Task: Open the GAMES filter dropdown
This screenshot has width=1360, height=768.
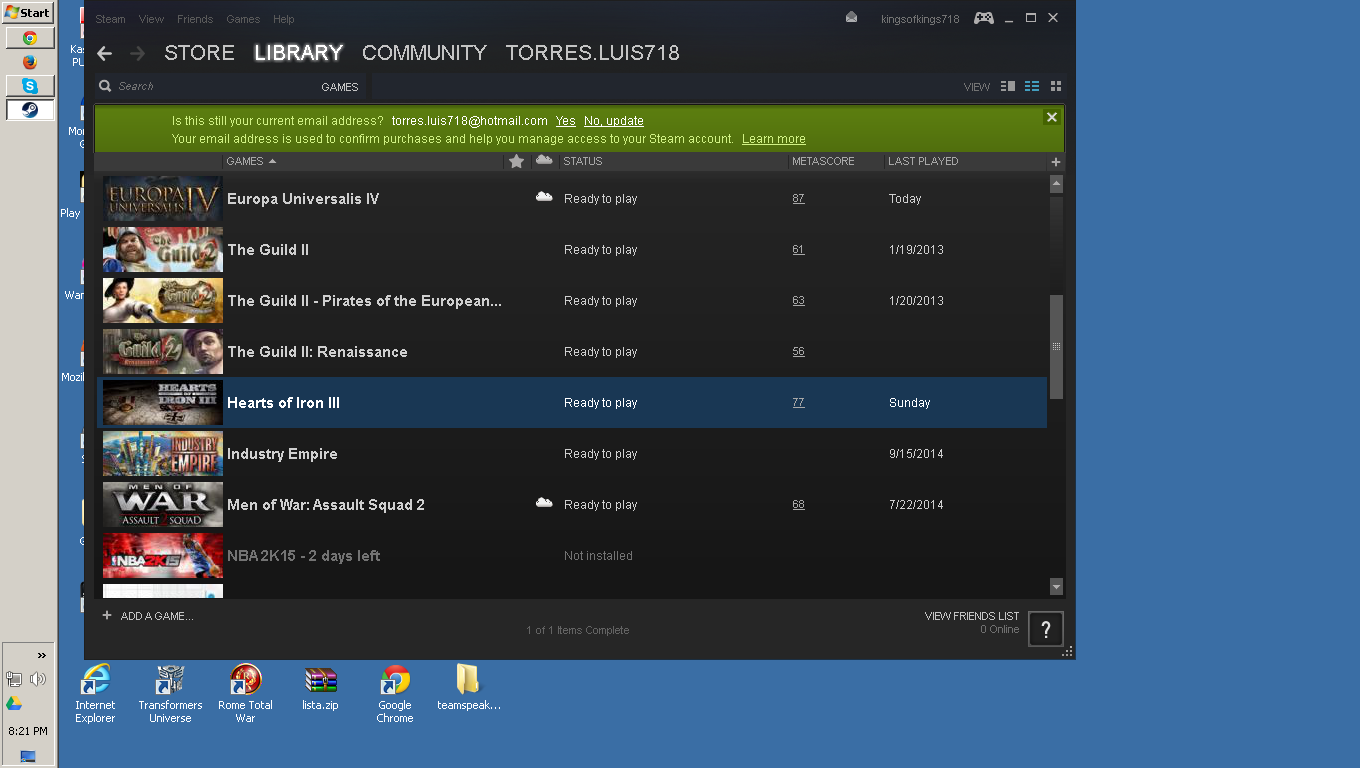Action: coord(339,87)
